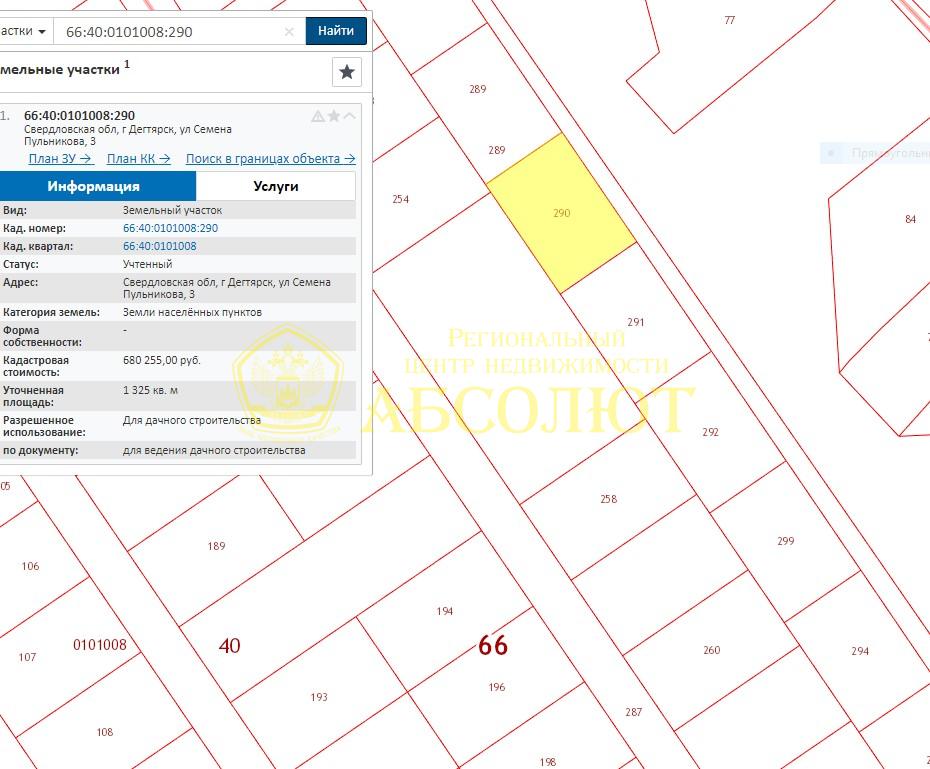Viewport: 930px width, 769px height.
Task: Click the warning triangle icon on result 1
Action: tap(318, 116)
